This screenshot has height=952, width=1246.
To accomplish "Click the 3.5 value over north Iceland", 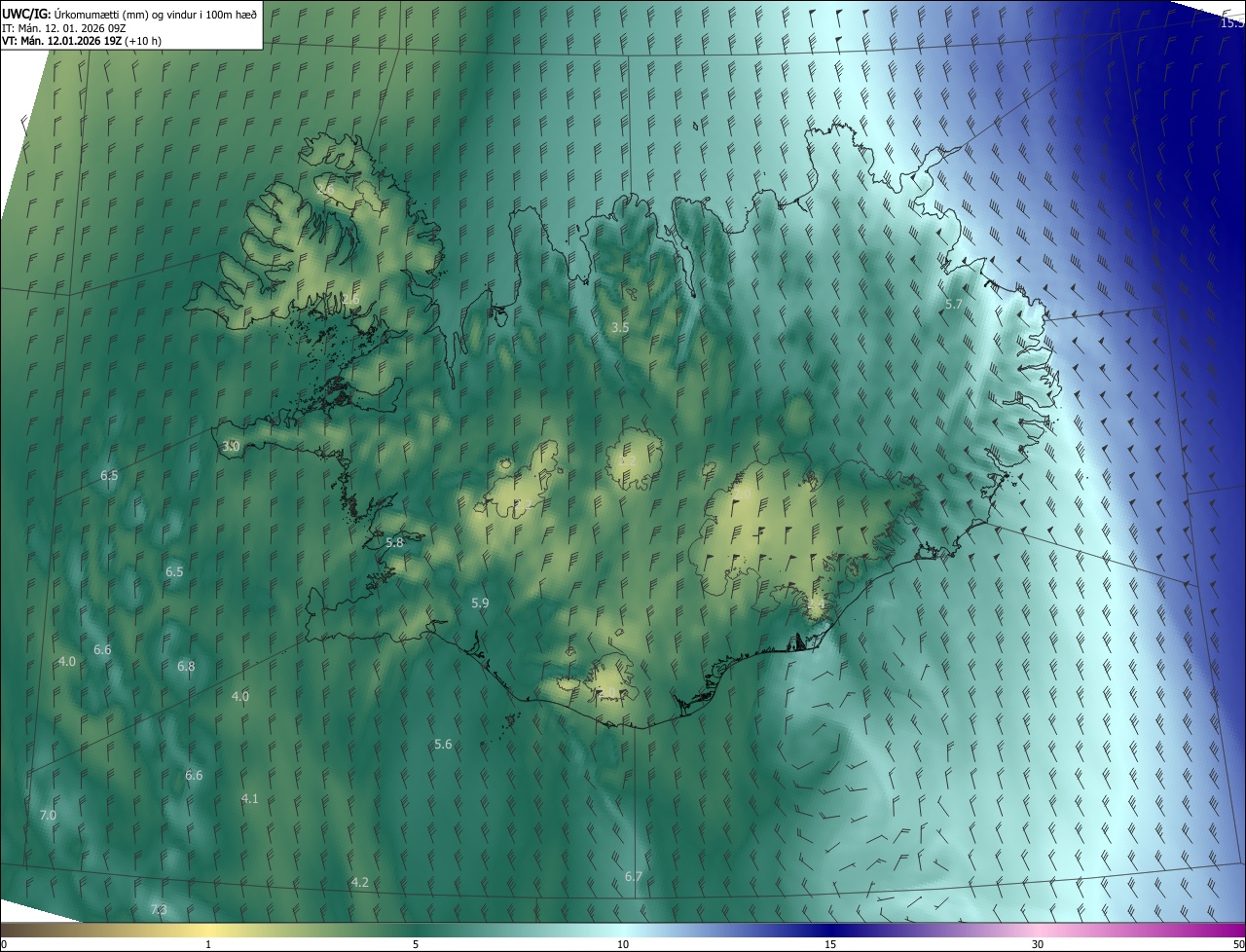I will pyautogui.click(x=620, y=328).
